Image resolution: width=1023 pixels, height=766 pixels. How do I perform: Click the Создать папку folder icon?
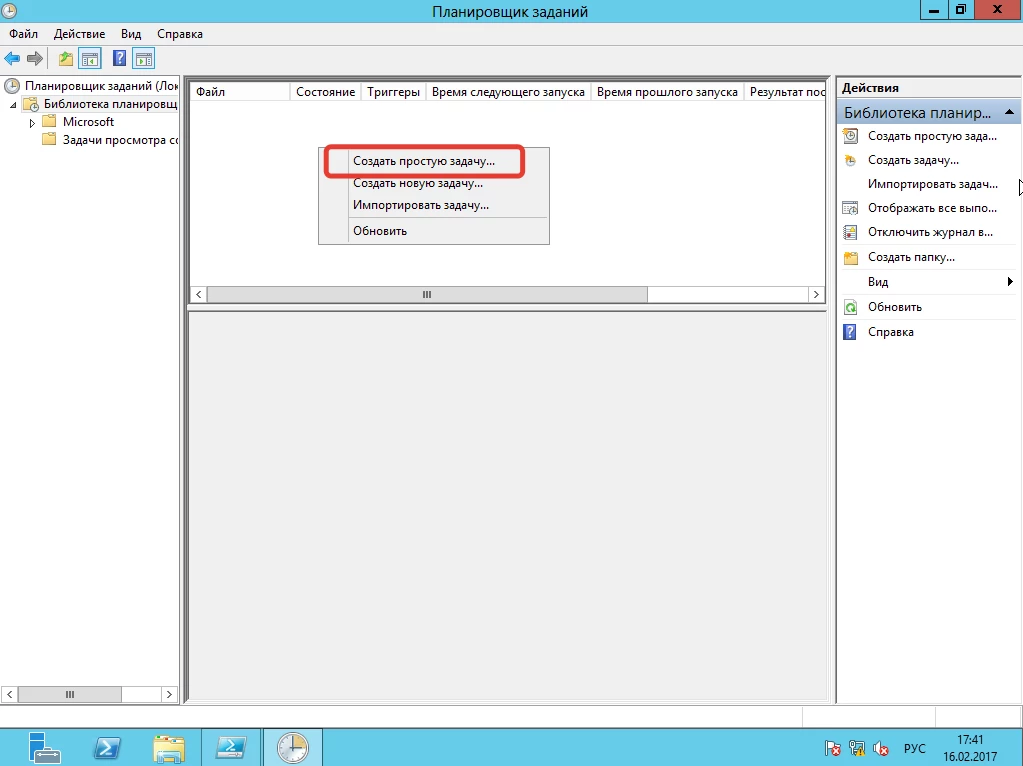[x=851, y=257]
